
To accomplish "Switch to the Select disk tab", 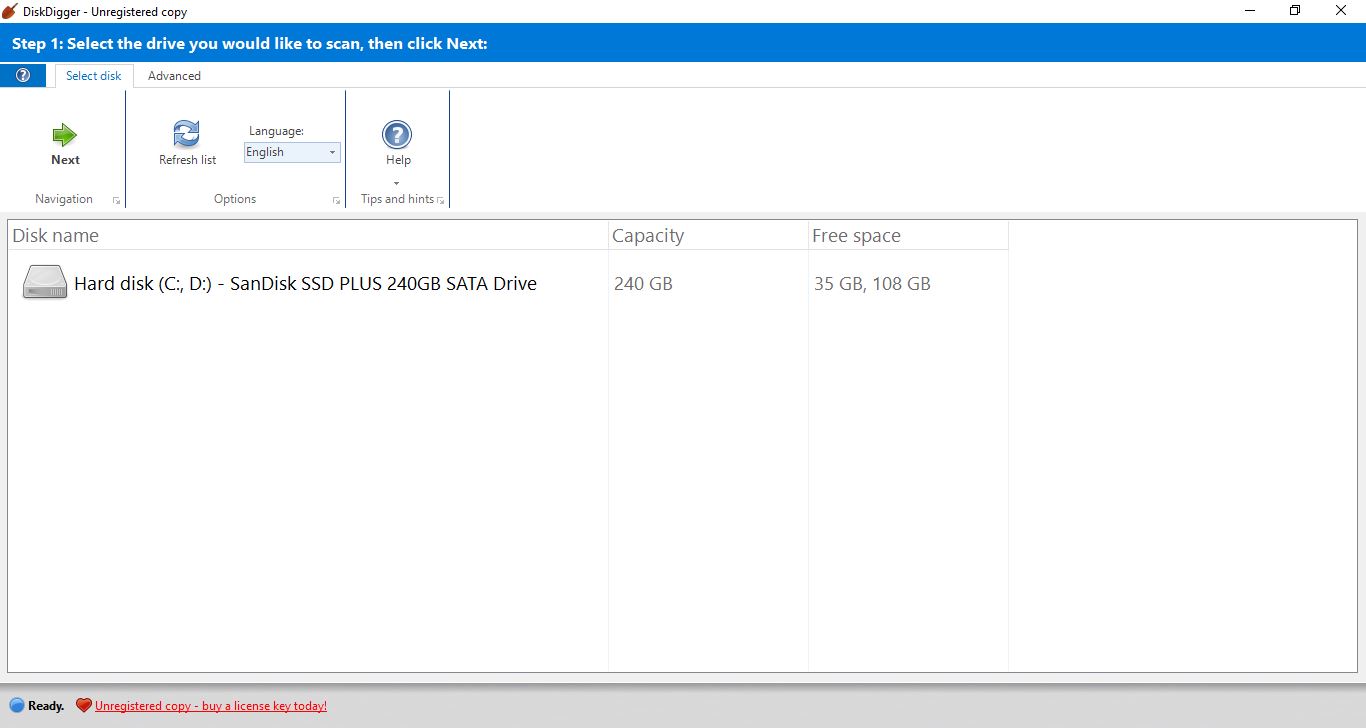I will point(94,76).
